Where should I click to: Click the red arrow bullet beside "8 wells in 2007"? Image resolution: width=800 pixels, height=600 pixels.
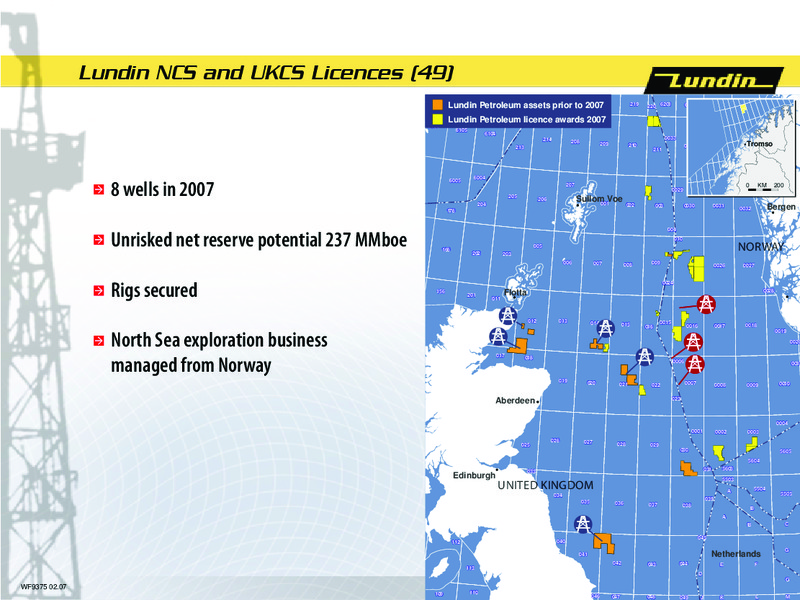coord(99,190)
